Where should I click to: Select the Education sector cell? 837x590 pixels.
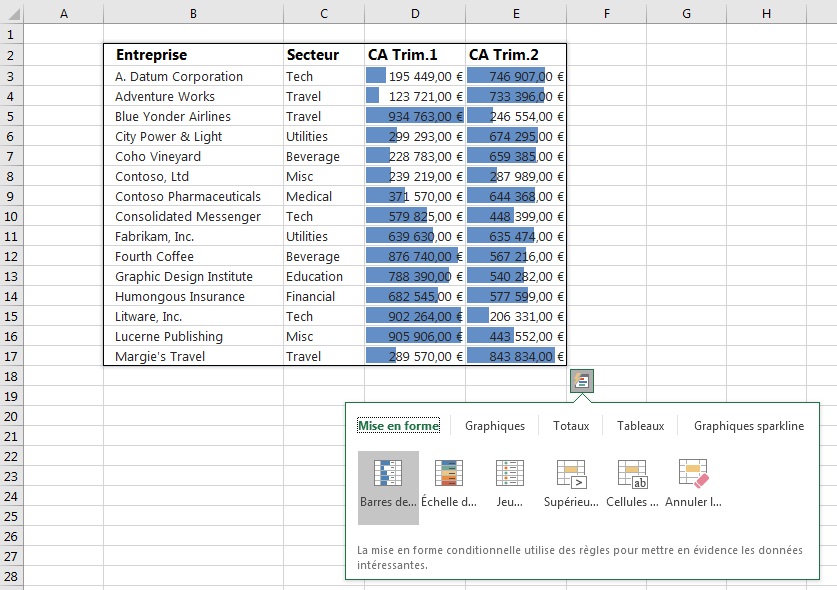pos(324,277)
